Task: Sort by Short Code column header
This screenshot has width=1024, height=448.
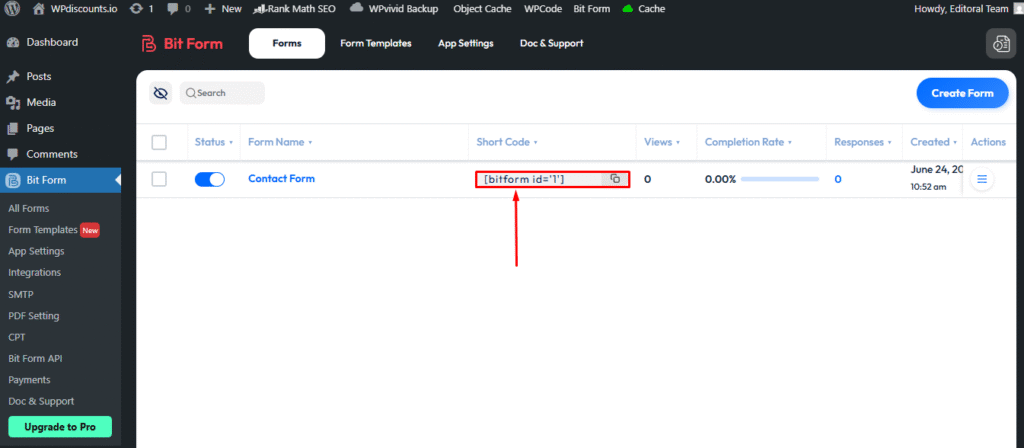Action: click(x=507, y=142)
